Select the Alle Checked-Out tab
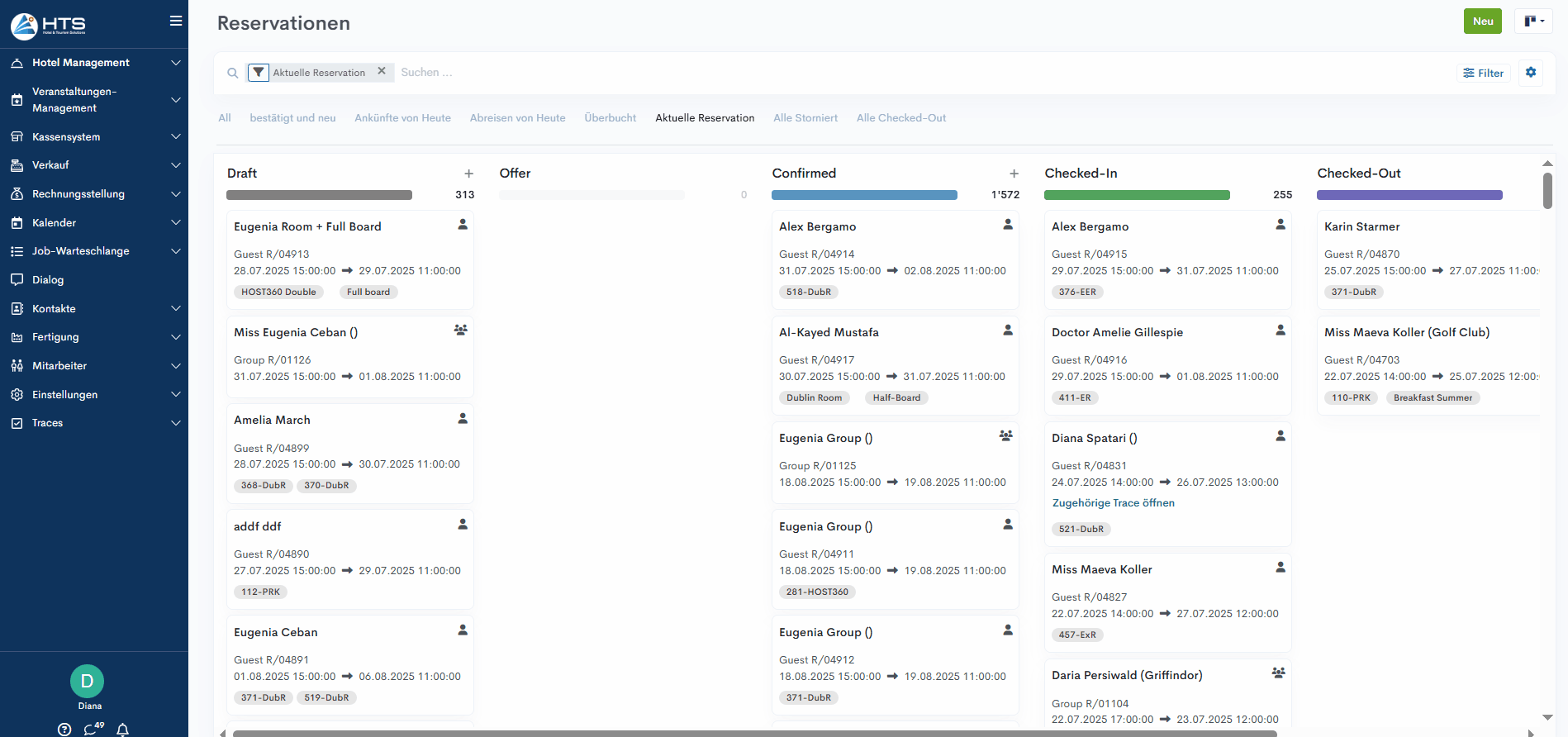Image resolution: width=1568 pixels, height=737 pixels. point(900,118)
